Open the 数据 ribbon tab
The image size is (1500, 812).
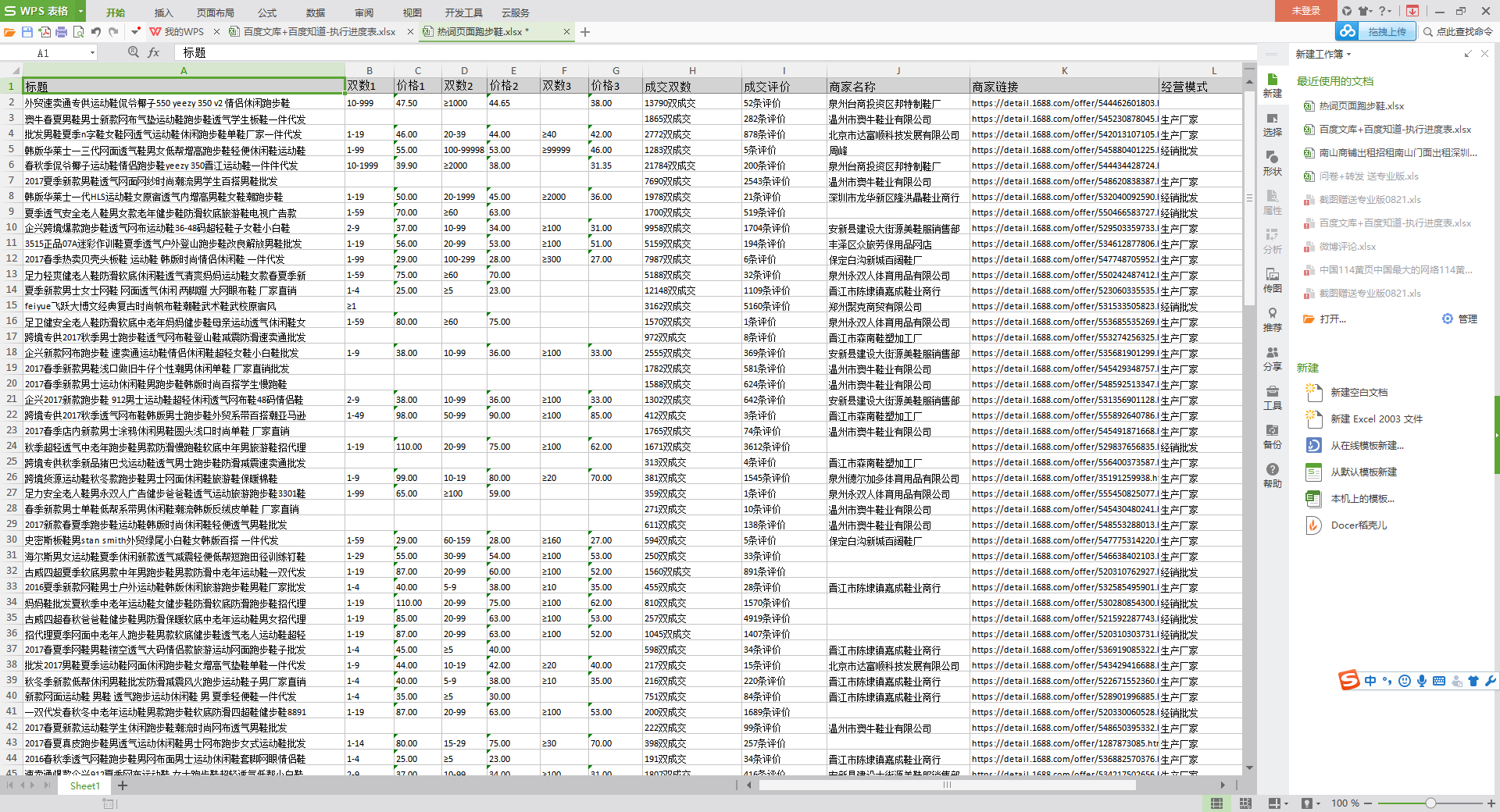pos(316,12)
